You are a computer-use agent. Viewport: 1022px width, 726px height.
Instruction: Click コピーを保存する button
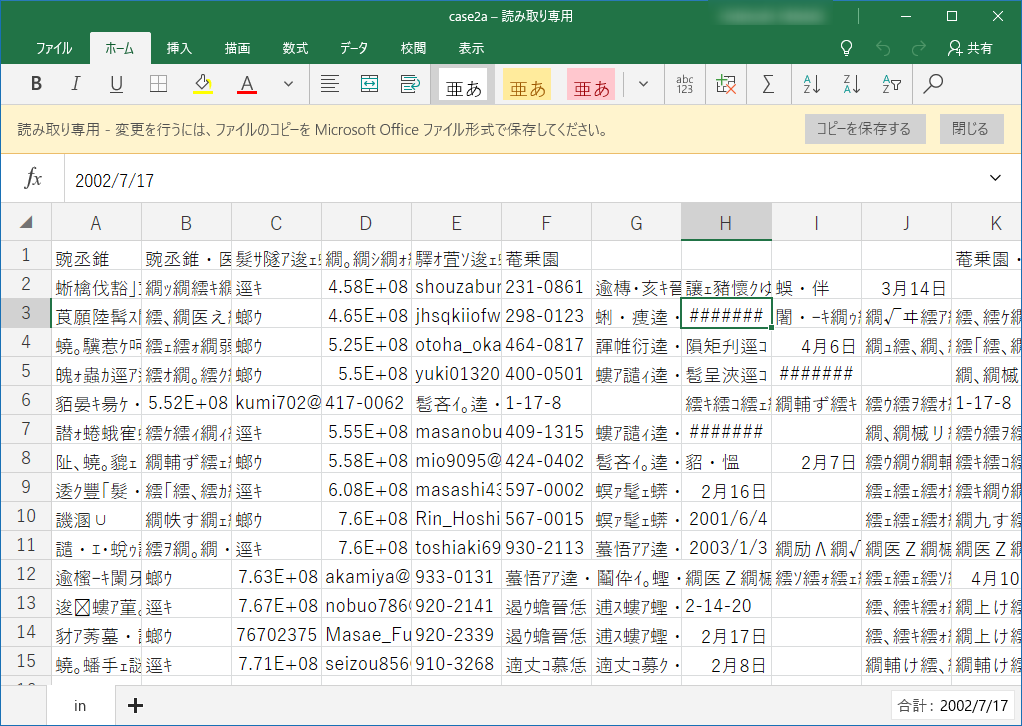click(865, 129)
